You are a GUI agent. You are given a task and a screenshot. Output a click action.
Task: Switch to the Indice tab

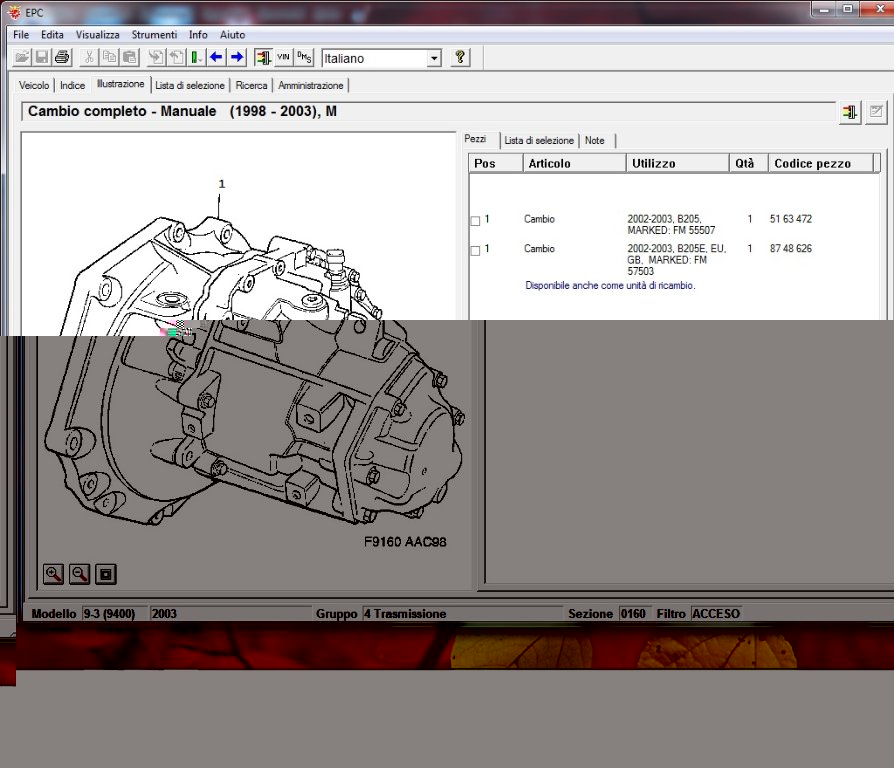pos(72,86)
